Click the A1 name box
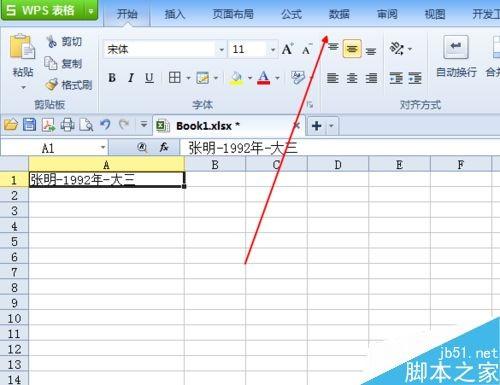Viewport: 500px width, 385px height. click(x=54, y=148)
